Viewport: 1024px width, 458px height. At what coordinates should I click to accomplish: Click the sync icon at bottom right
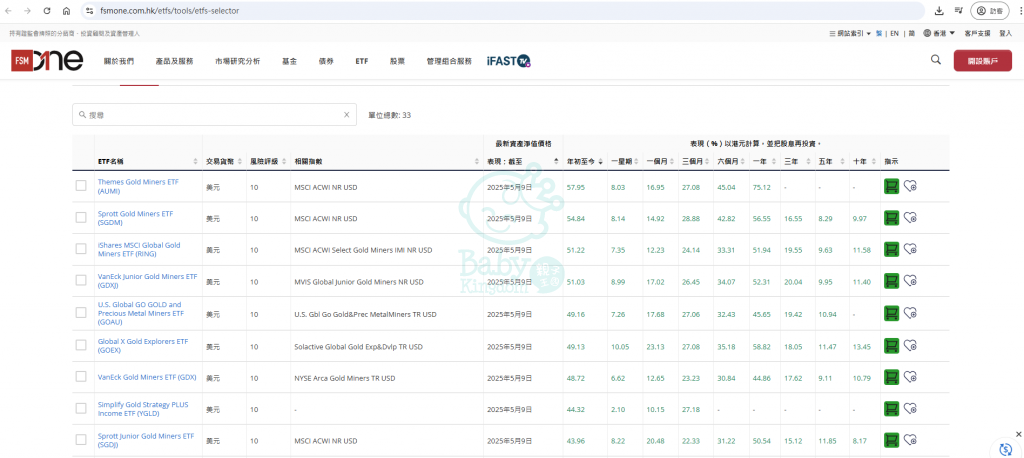(x=1005, y=449)
